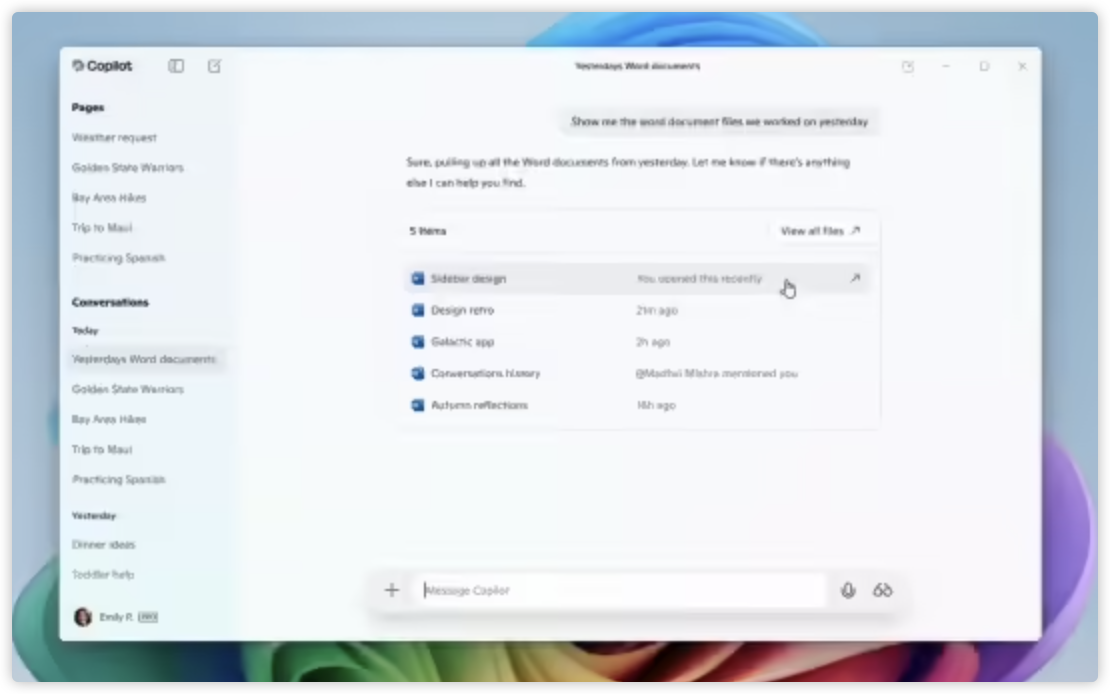Click the Word icon beside Sidebar design
The image size is (1110, 694).
(x=418, y=278)
